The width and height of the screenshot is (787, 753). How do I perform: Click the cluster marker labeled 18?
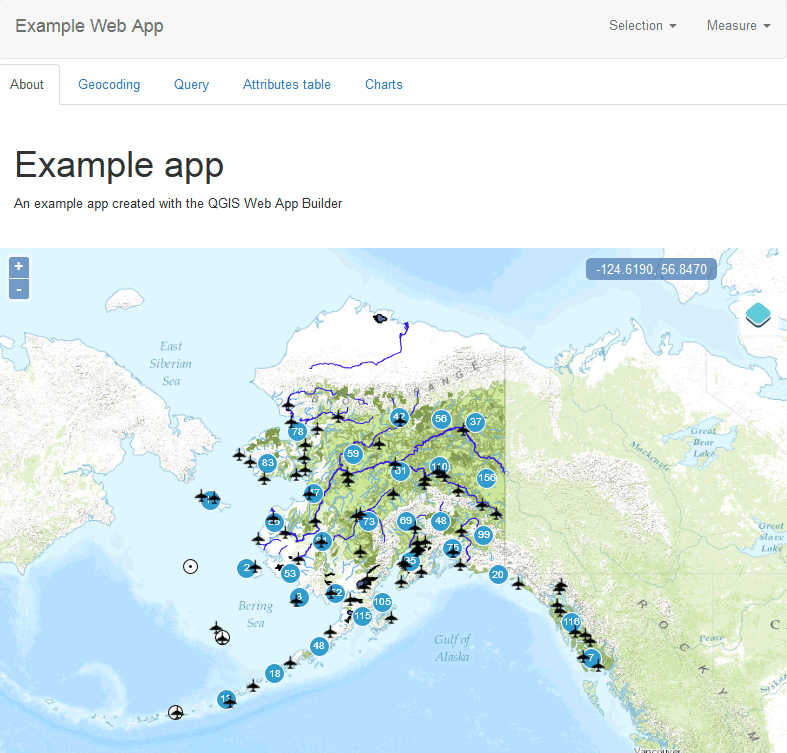274,673
